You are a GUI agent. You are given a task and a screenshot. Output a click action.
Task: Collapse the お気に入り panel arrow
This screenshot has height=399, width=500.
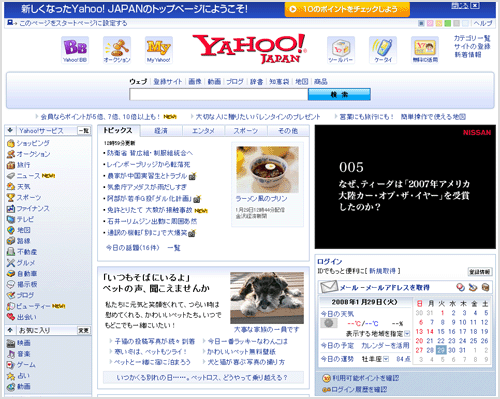pyautogui.click(x=10, y=330)
